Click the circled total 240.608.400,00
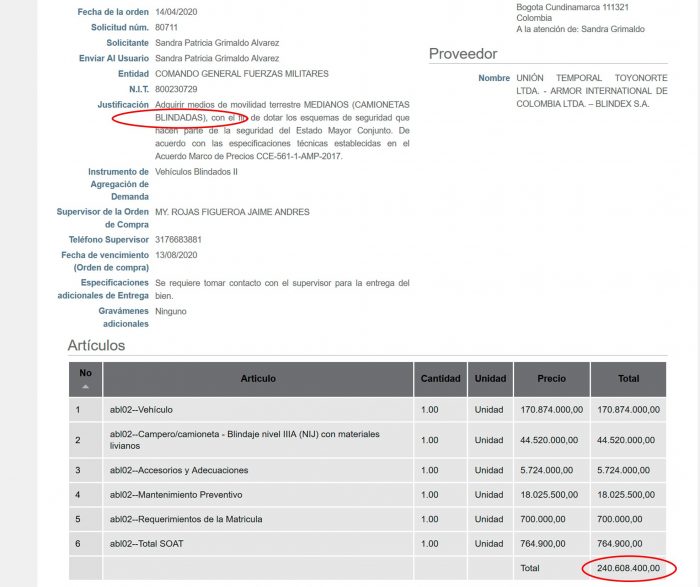 [x=628, y=568]
